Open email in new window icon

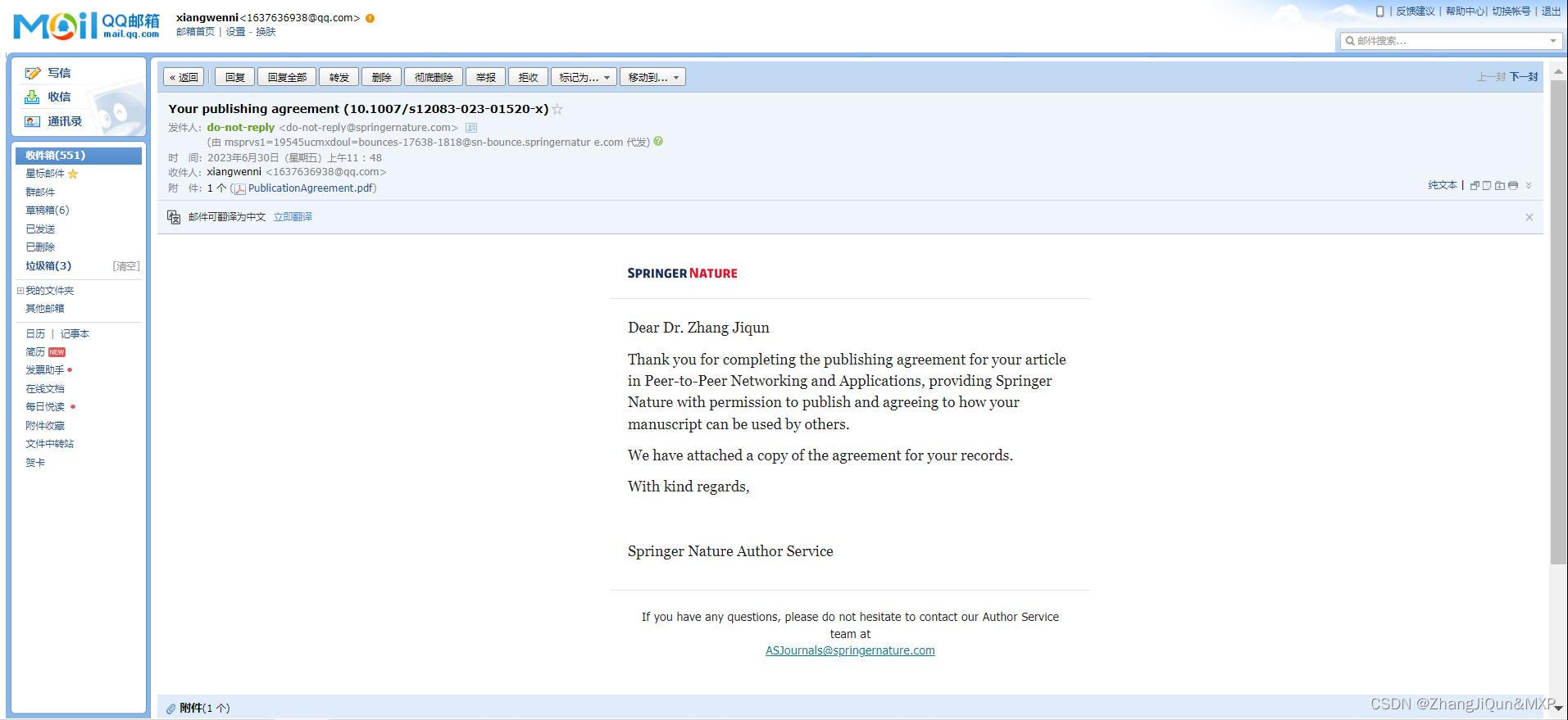1475,186
